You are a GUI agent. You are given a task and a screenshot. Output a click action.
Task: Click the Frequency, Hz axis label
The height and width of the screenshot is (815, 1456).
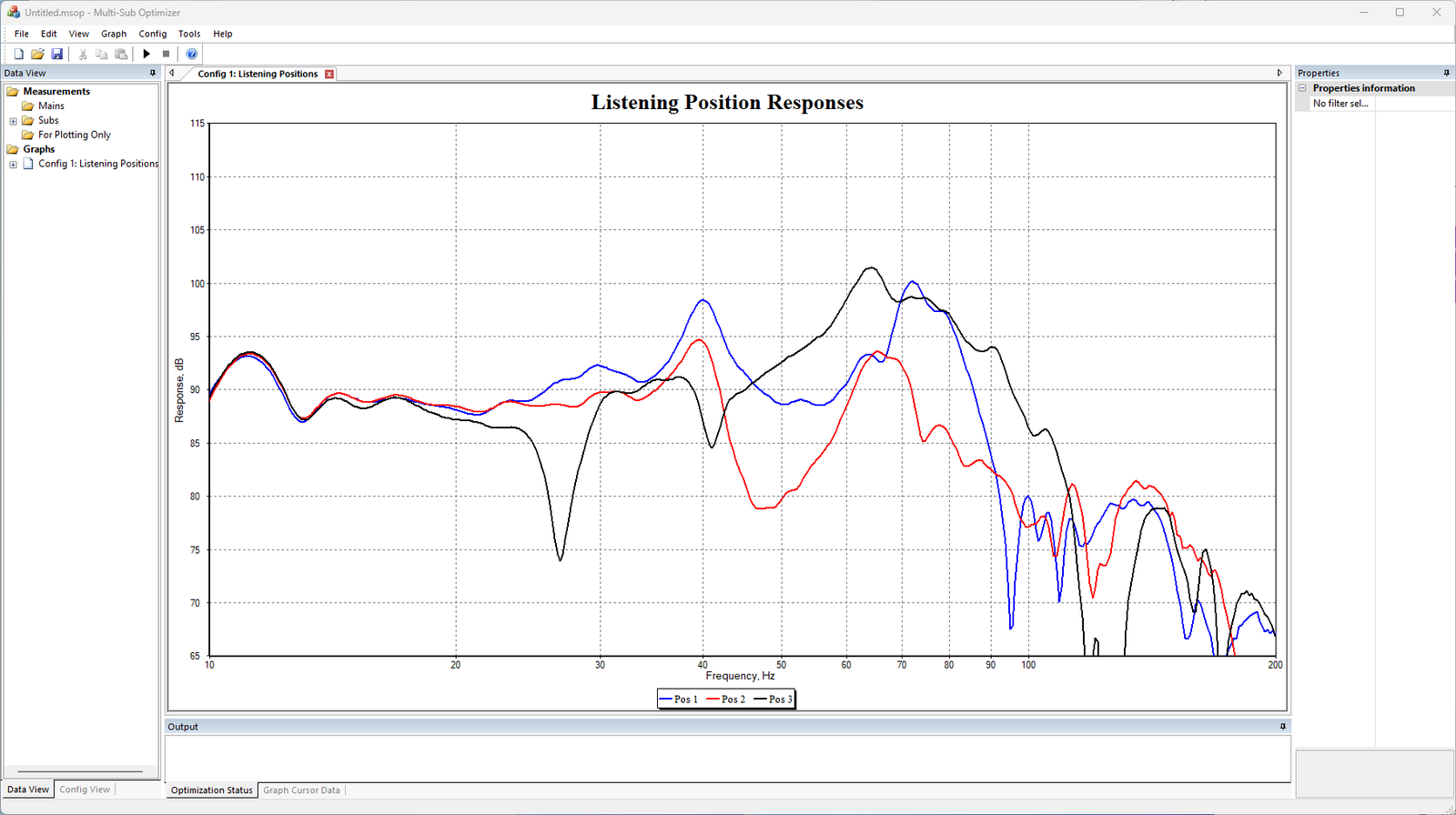740,676
